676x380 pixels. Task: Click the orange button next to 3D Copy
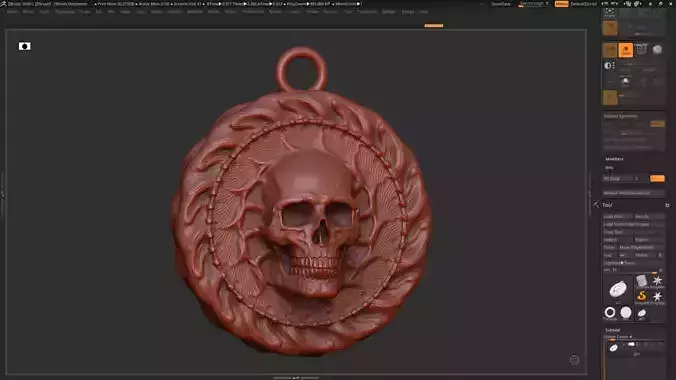657,179
